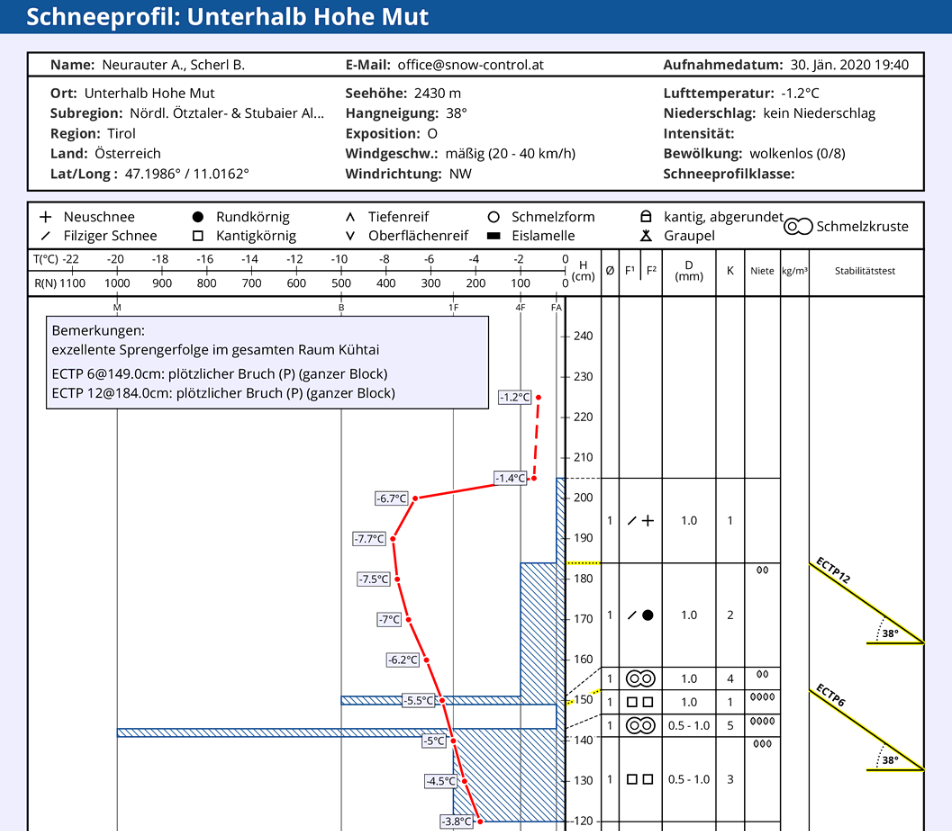Click the hardness marker M on the scale
This screenshot has height=831, width=952.
pos(117,308)
